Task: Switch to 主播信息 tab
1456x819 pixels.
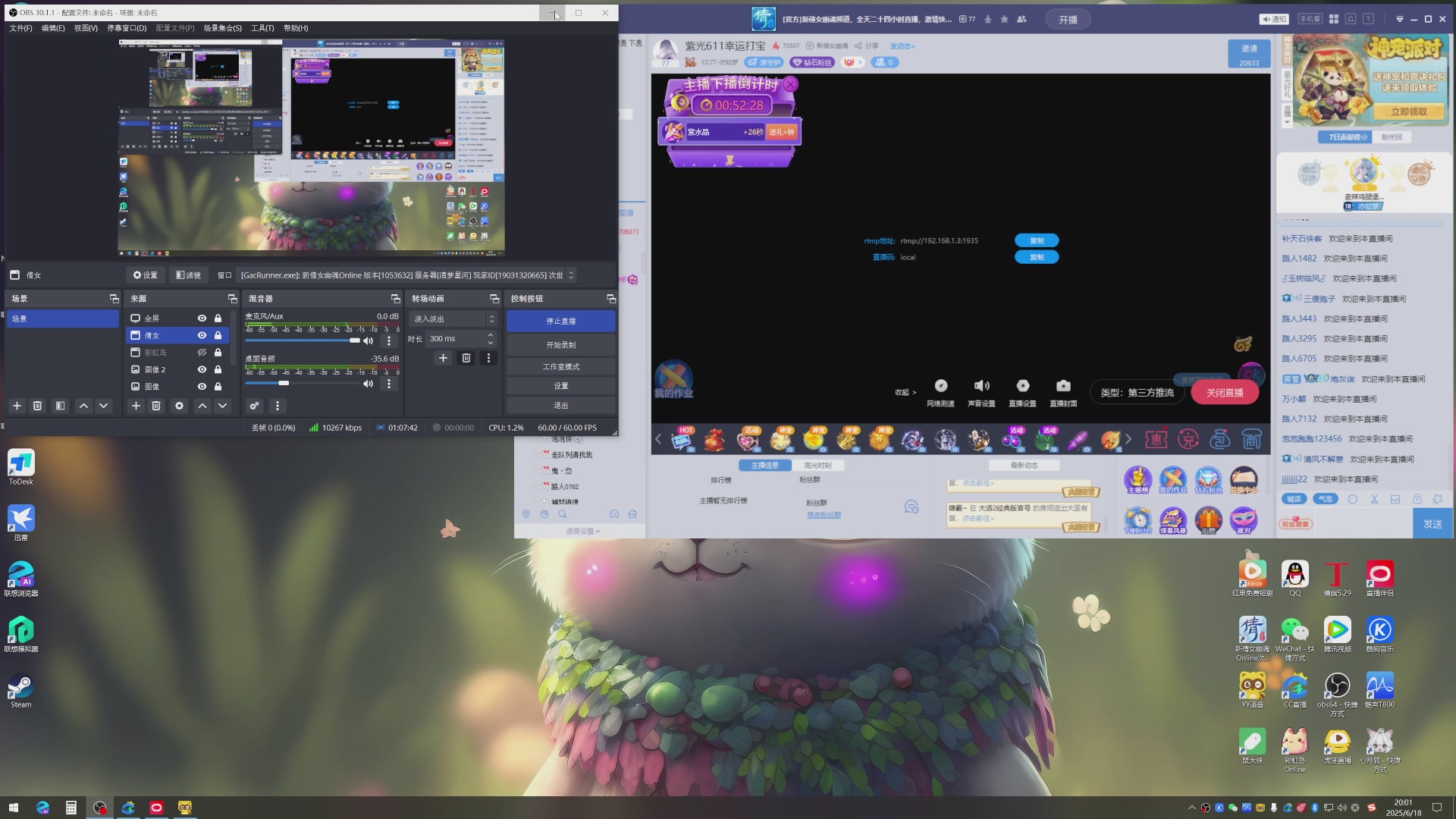Action: click(x=764, y=466)
